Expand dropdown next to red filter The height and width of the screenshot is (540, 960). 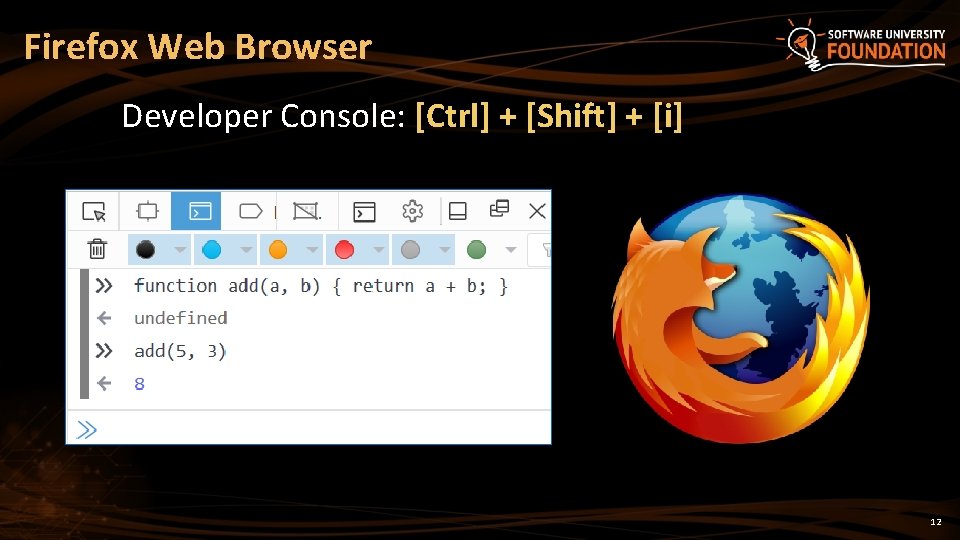(378, 250)
